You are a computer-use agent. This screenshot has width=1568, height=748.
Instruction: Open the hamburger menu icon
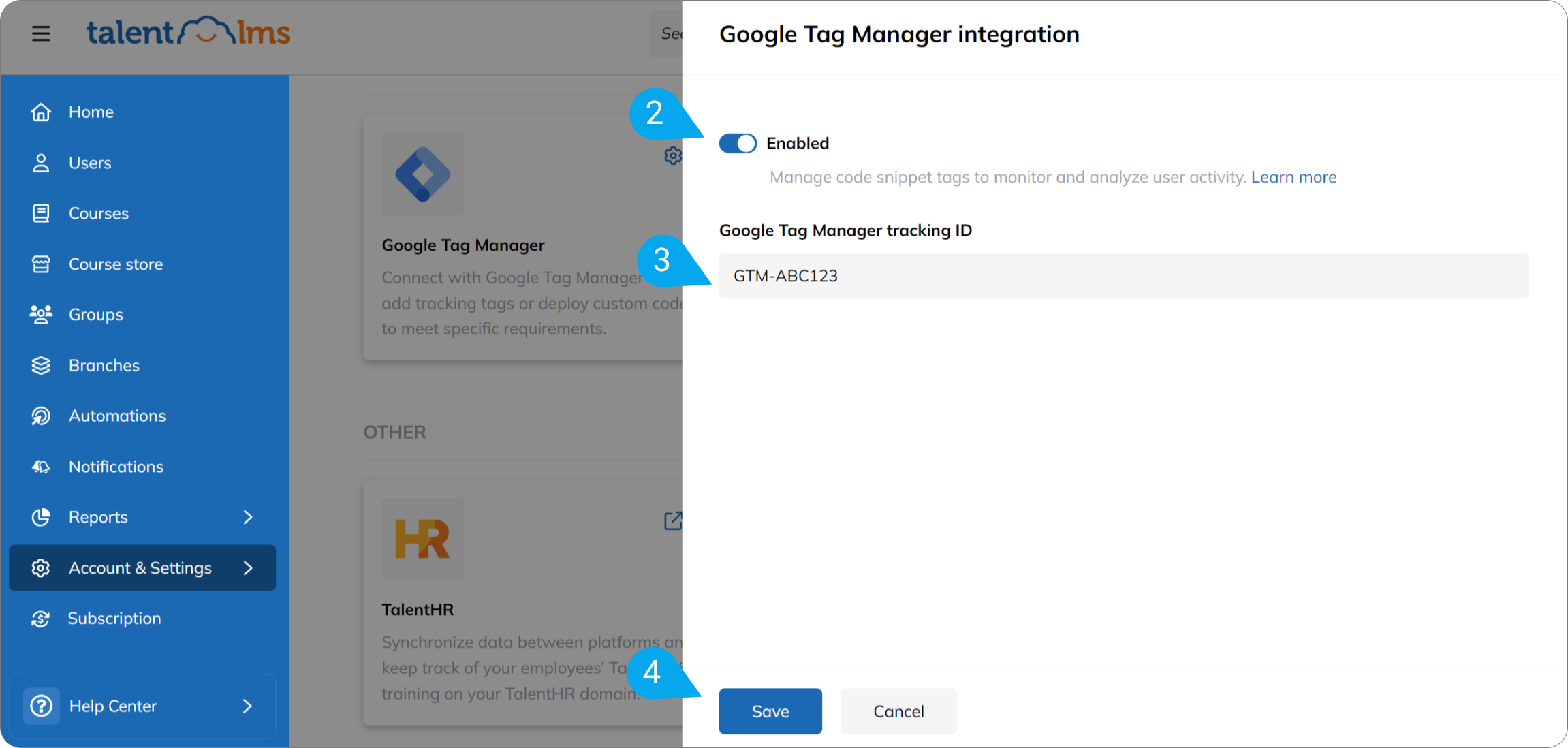pyautogui.click(x=41, y=33)
